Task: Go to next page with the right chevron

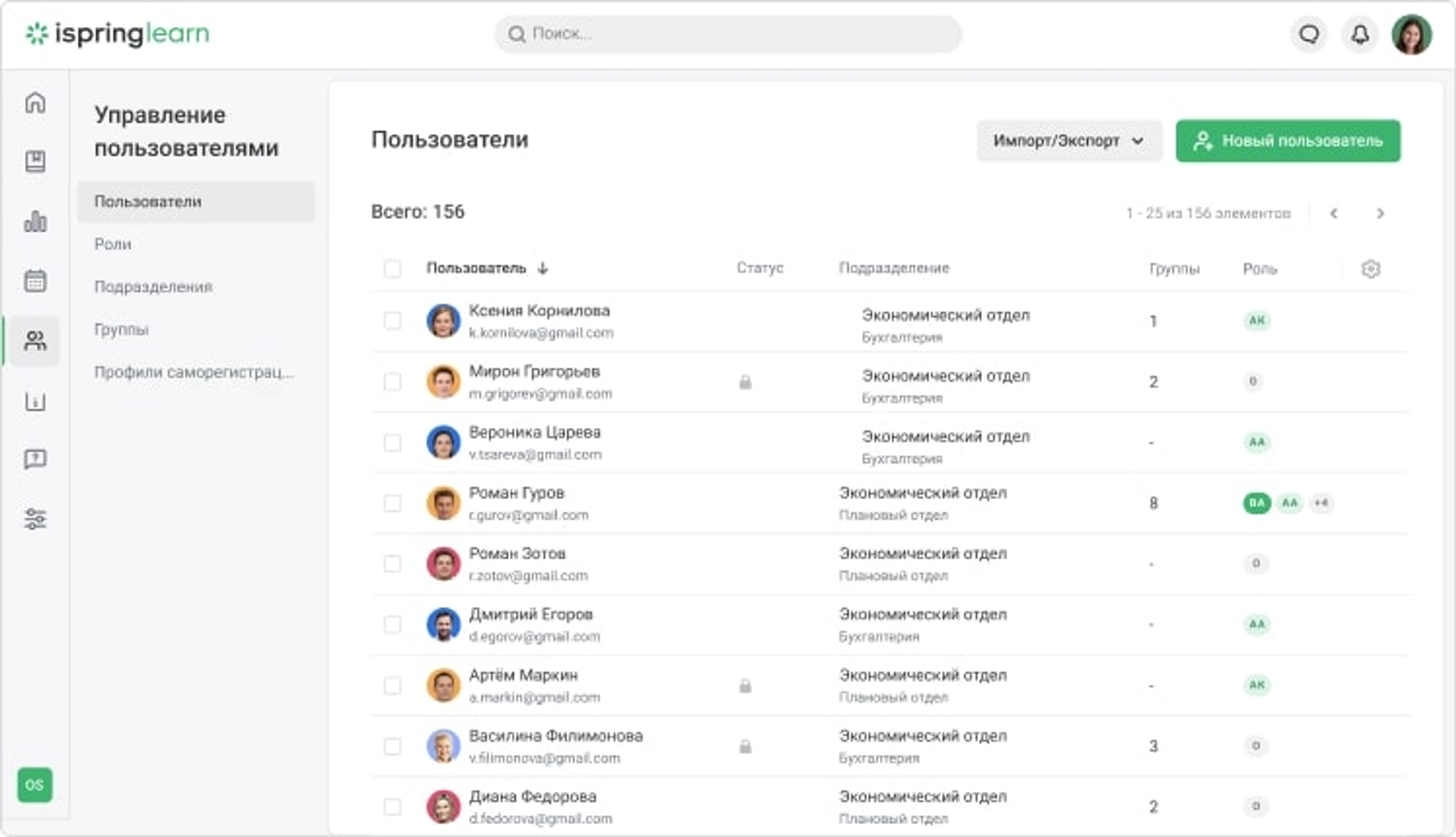Action: pyautogui.click(x=1380, y=213)
